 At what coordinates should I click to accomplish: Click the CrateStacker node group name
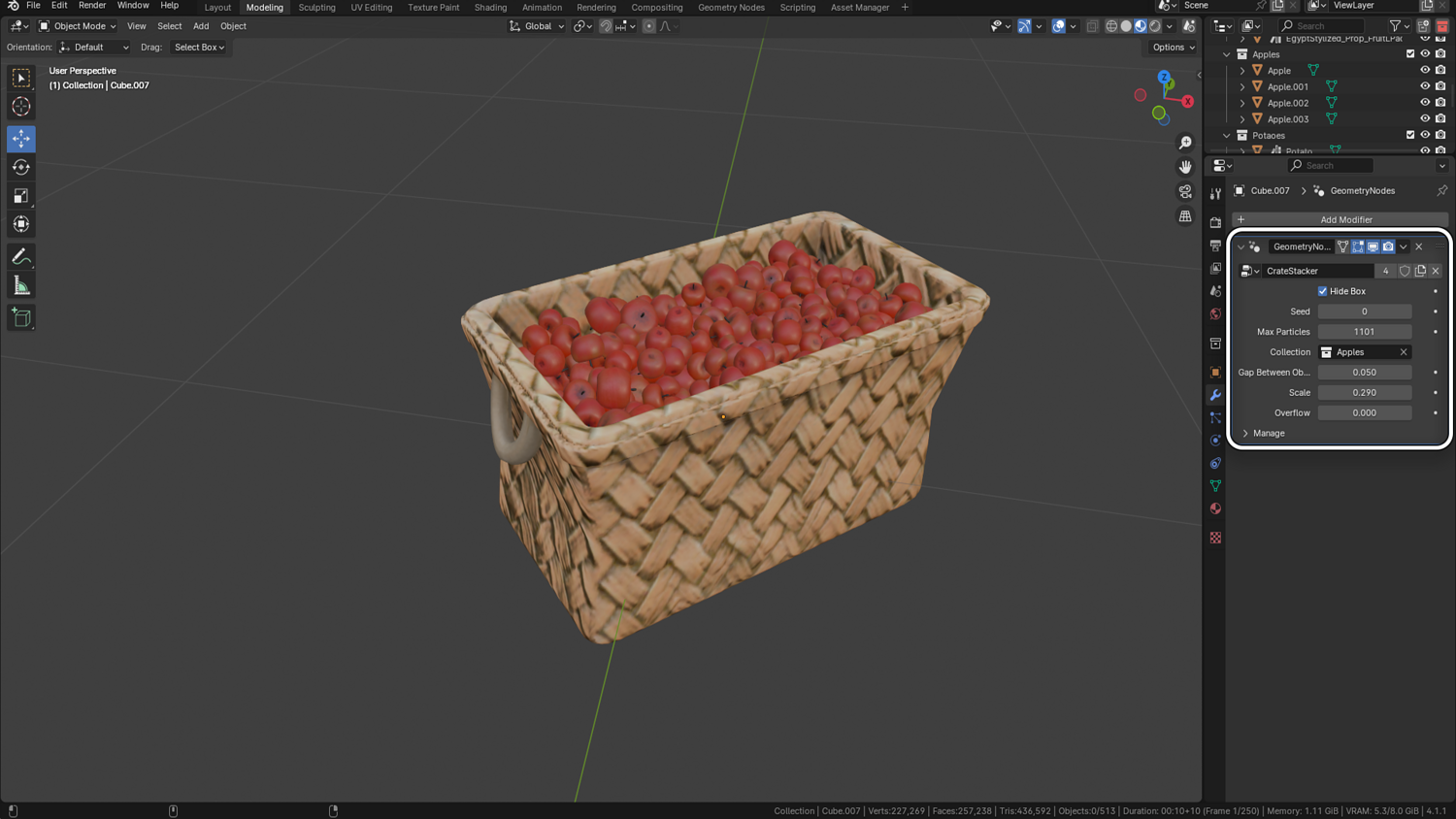pos(1318,271)
